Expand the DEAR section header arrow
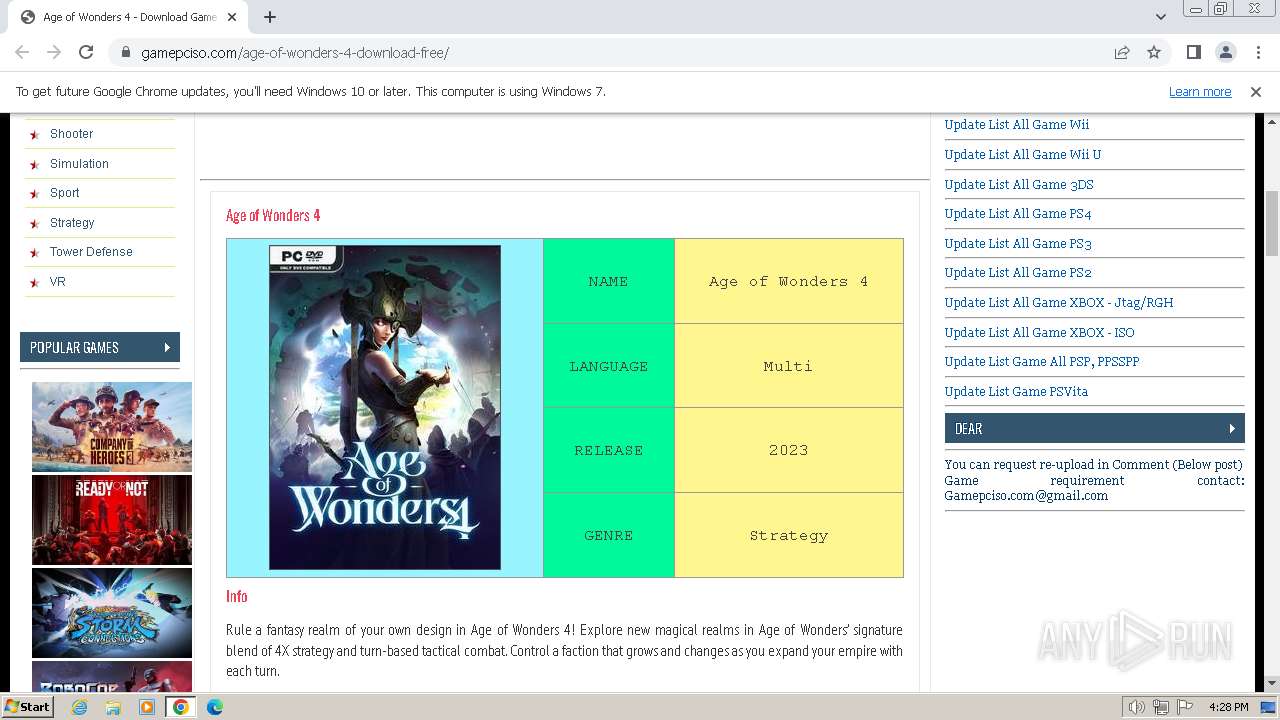 (x=1232, y=428)
